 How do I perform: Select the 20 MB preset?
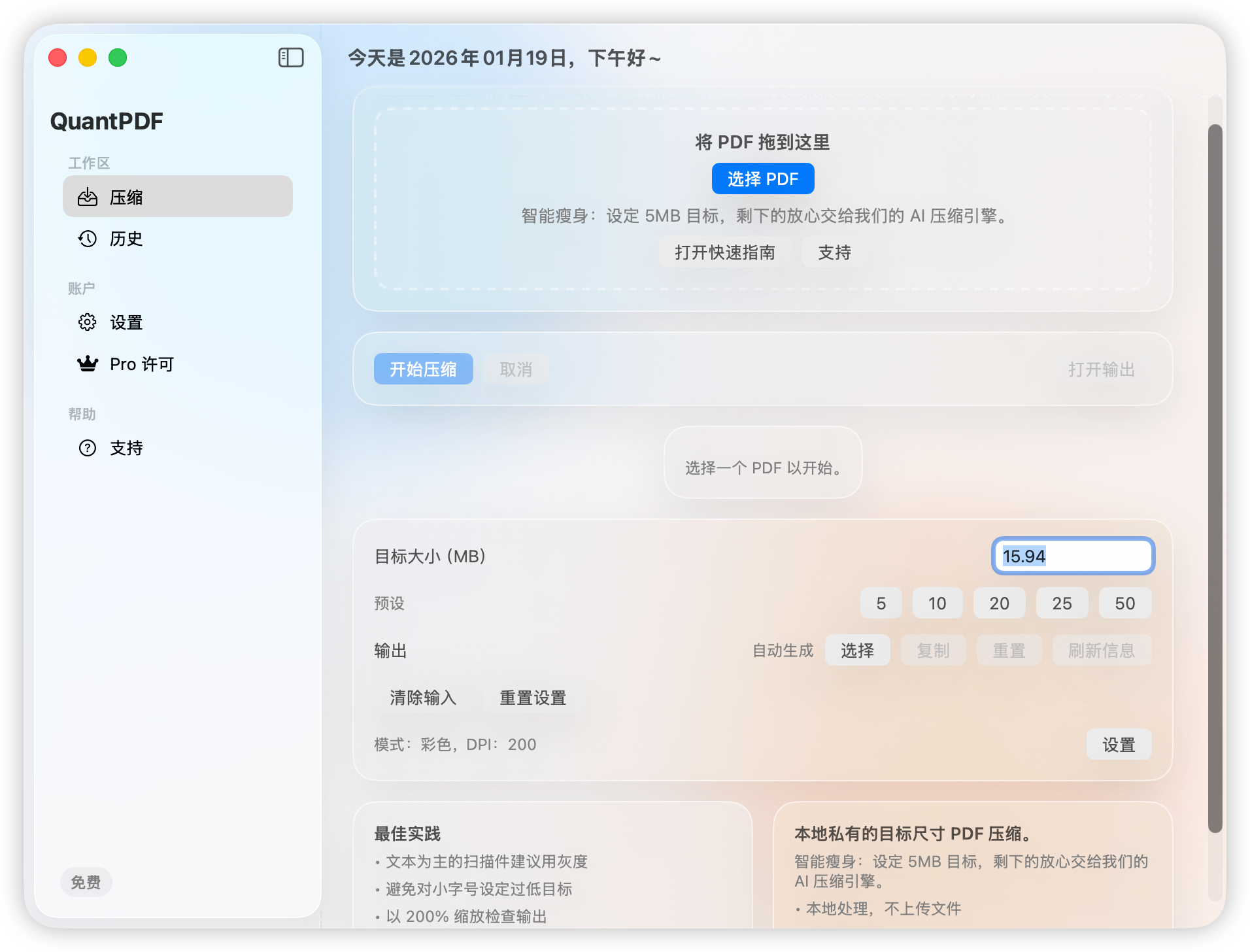pos(999,603)
